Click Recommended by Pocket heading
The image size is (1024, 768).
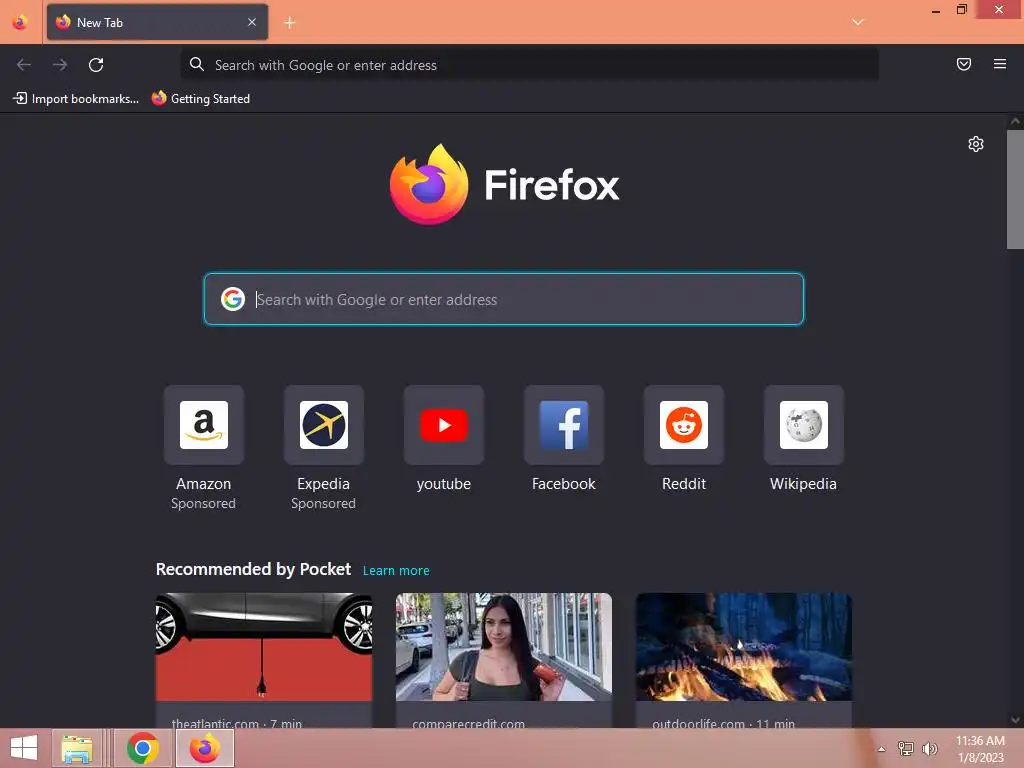[x=253, y=569]
